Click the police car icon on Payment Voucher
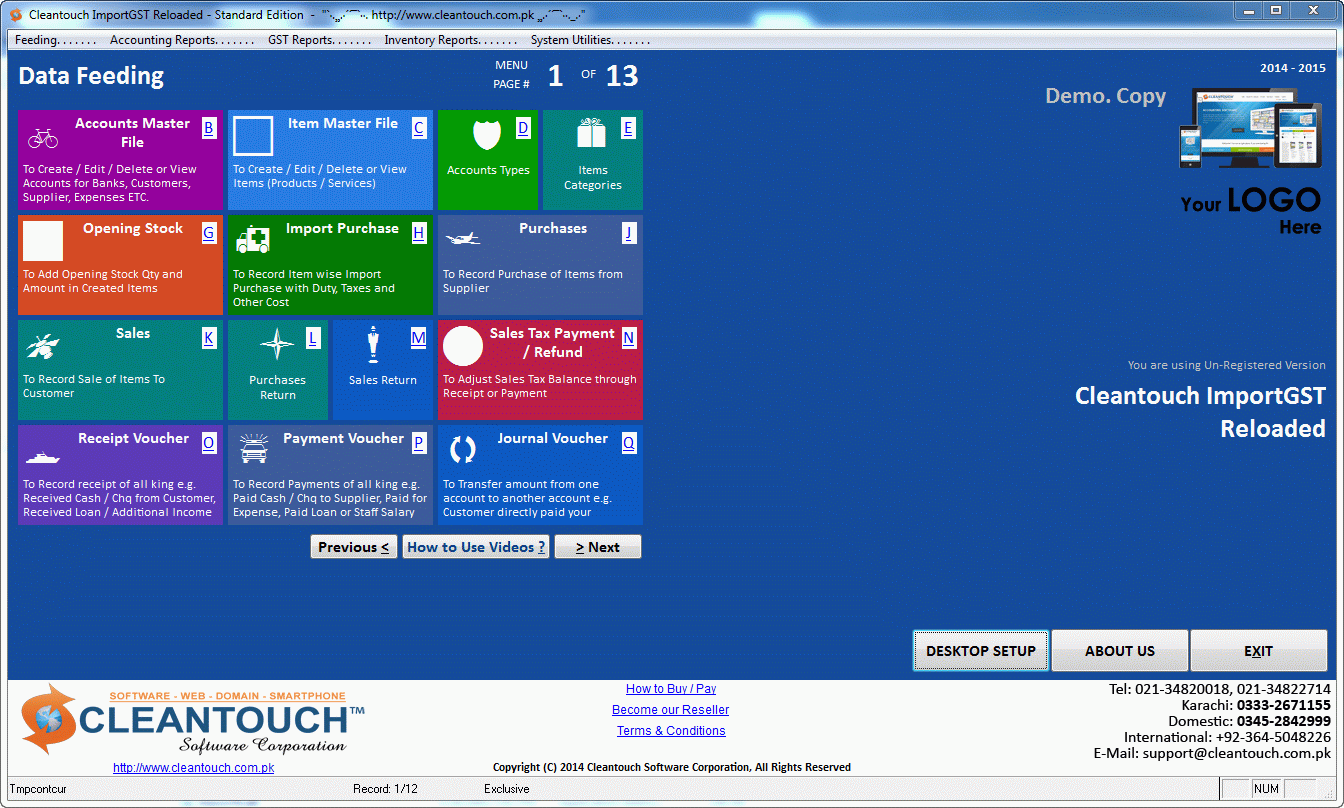This screenshot has width=1344, height=808. 253,450
